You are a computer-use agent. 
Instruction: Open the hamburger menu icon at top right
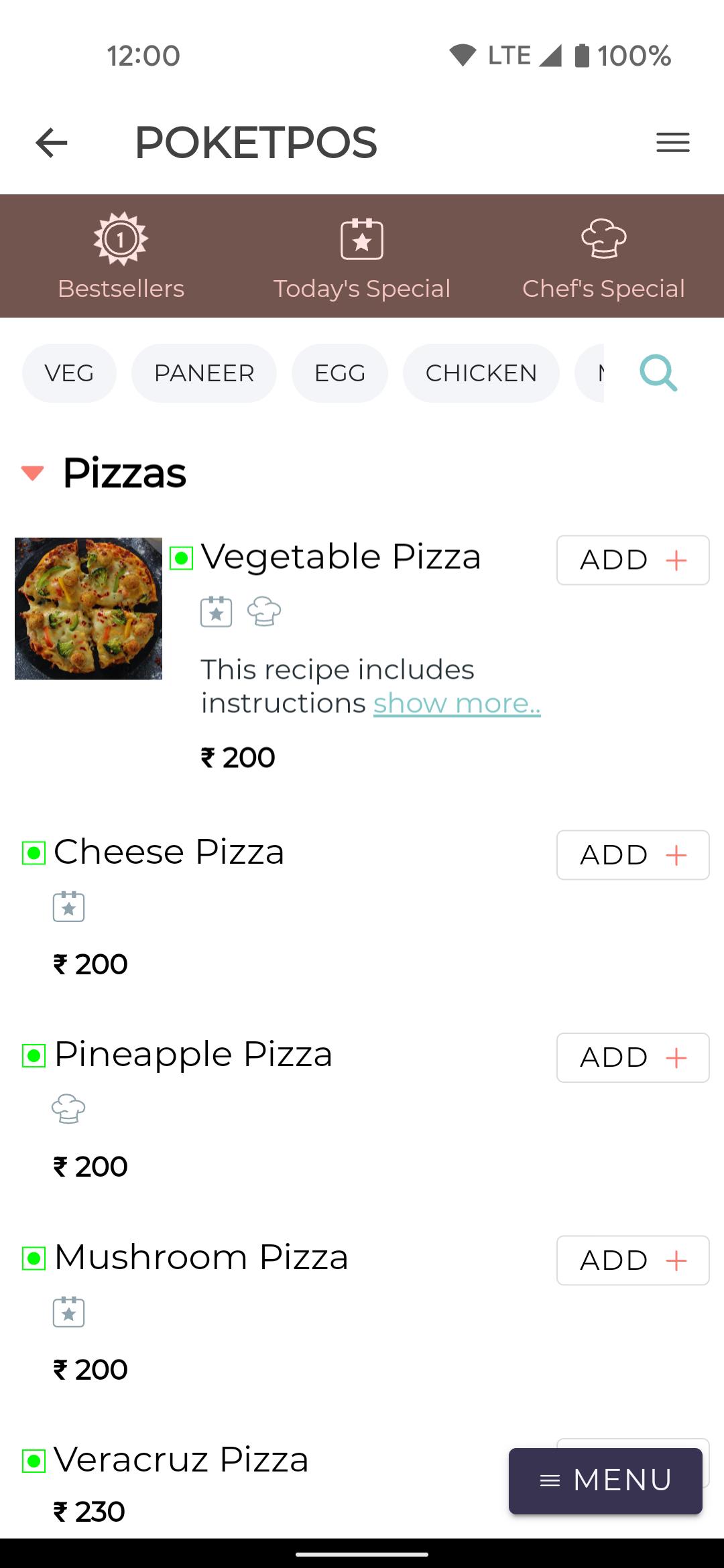(x=673, y=142)
